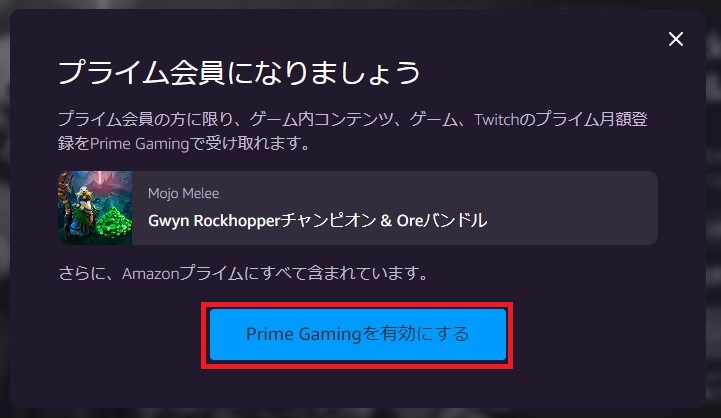Click the 録をPrime Gamingで受け取れます line
Screen dimensions: 721x418
tap(184, 144)
